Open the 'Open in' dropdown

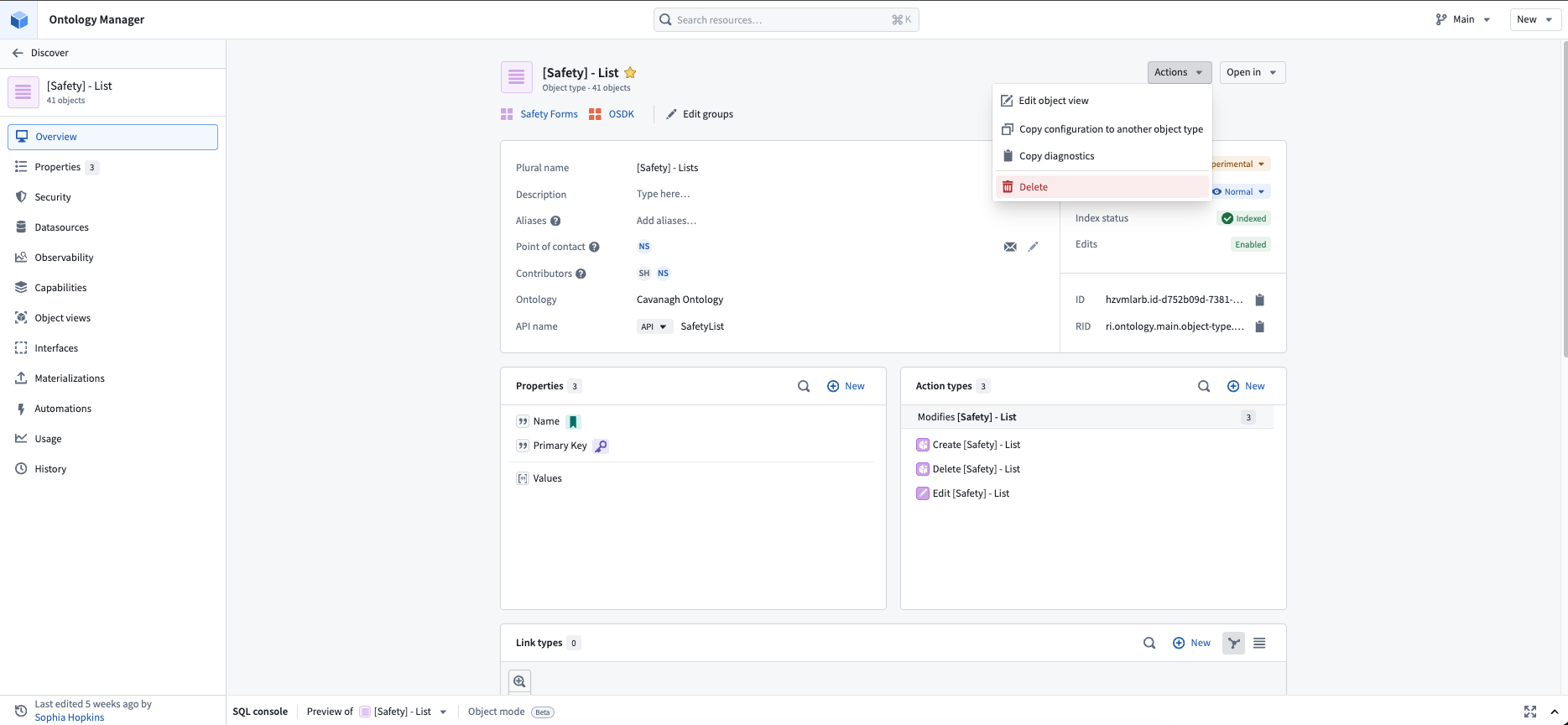pyautogui.click(x=1252, y=72)
